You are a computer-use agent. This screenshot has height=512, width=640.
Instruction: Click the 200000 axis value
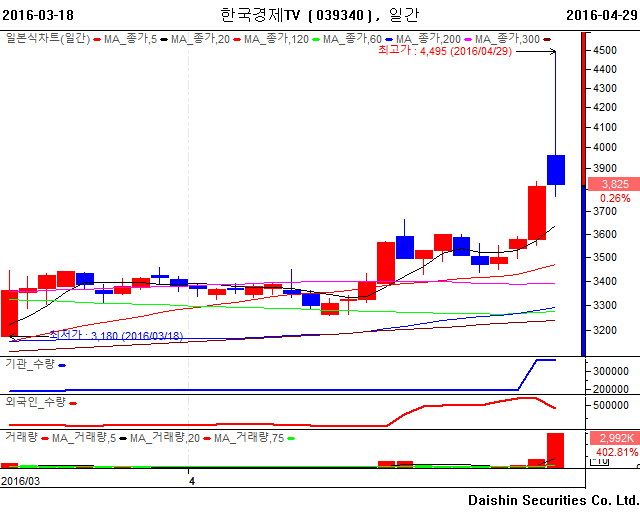(611, 389)
